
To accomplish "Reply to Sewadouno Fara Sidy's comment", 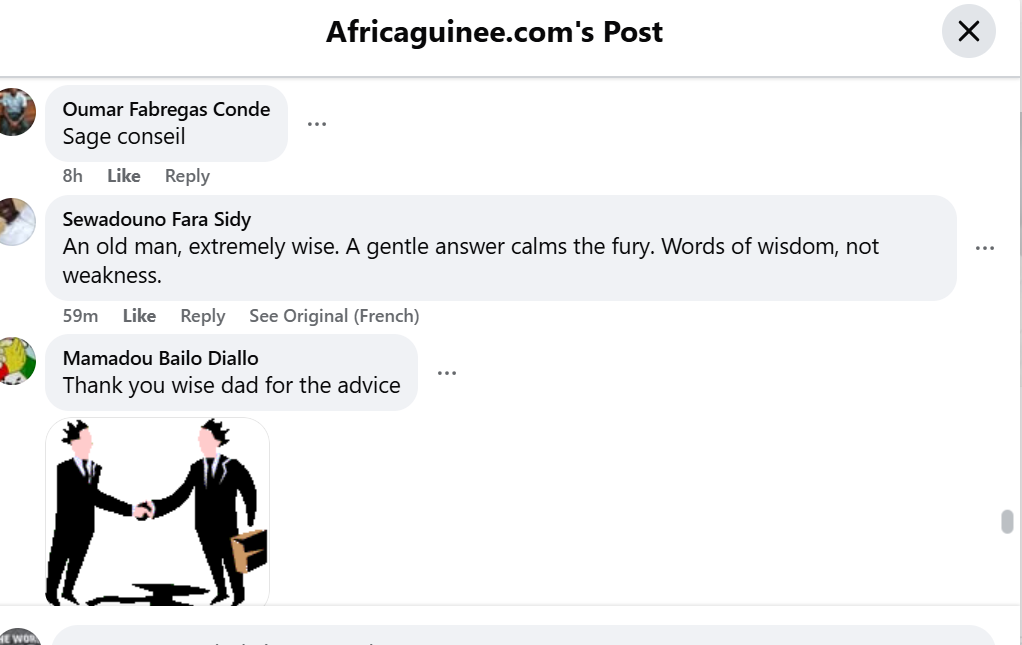I will coord(202,316).
